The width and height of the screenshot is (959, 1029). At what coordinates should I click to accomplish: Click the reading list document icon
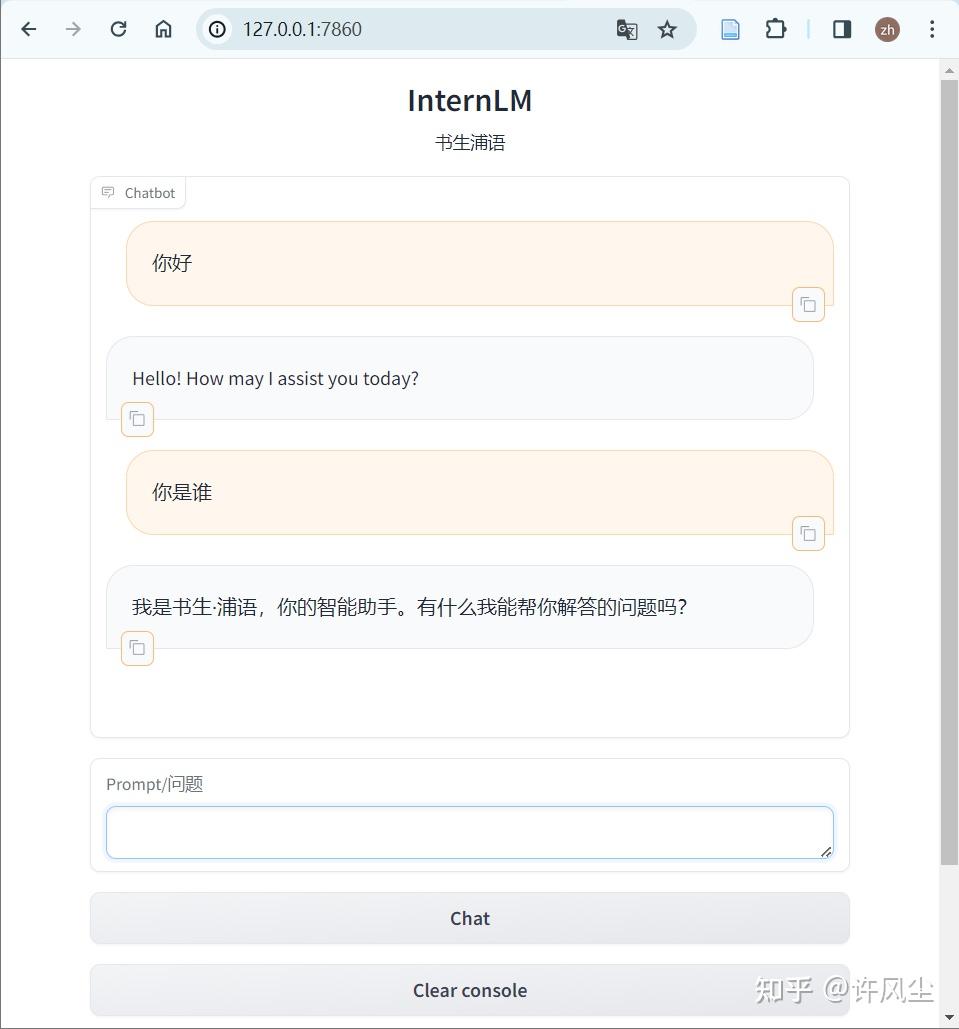pyautogui.click(x=729, y=29)
